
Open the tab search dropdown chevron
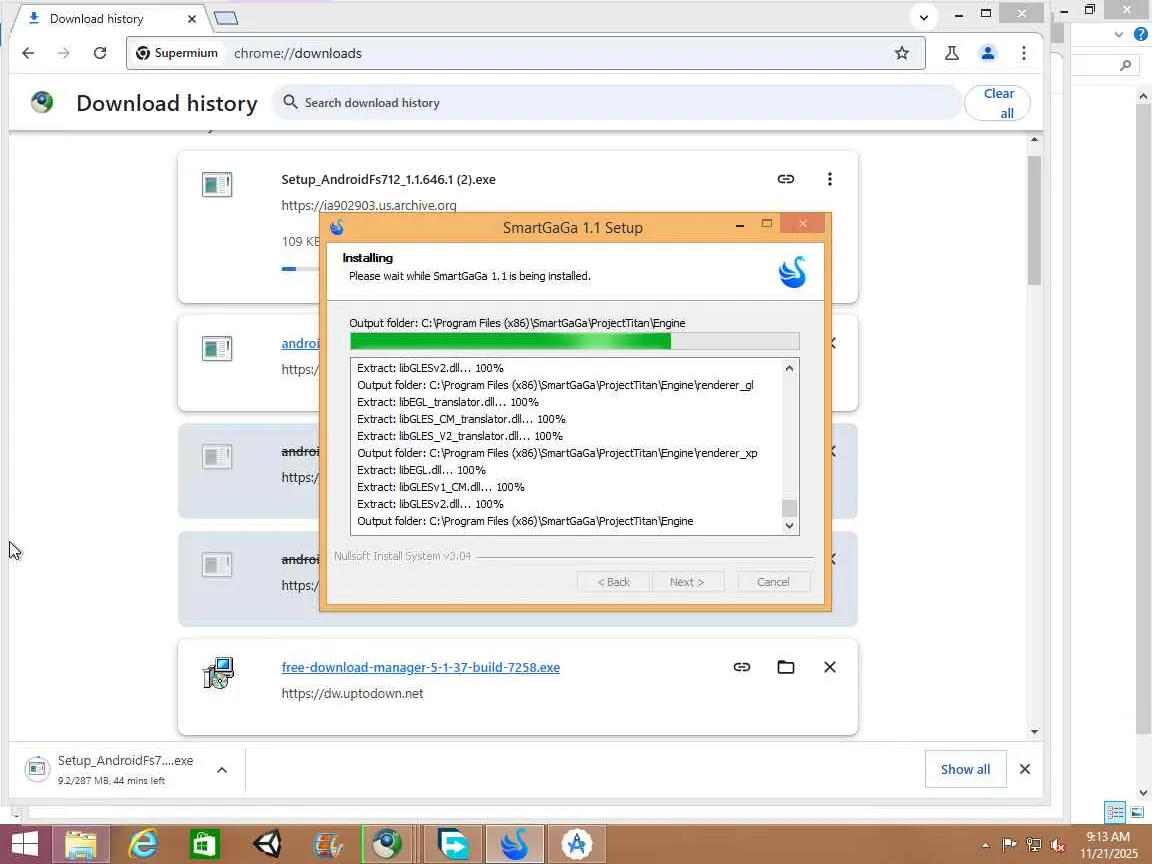pyautogui.click(x=924, y=17)
